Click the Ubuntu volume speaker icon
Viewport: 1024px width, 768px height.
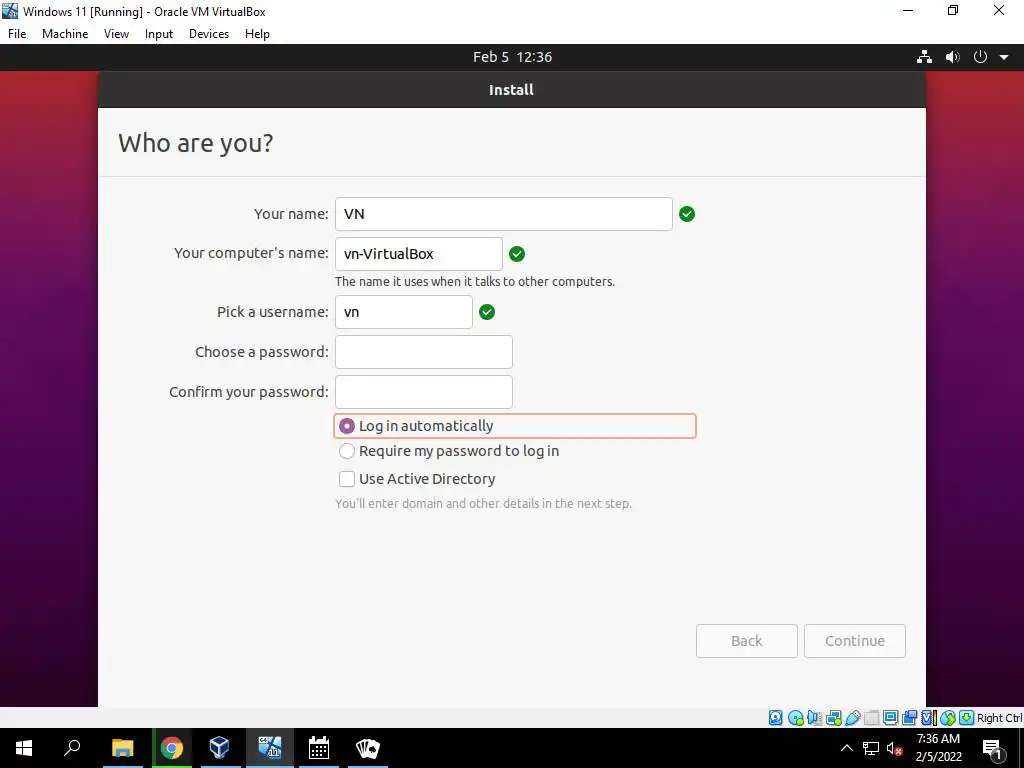tap(952, 57)
